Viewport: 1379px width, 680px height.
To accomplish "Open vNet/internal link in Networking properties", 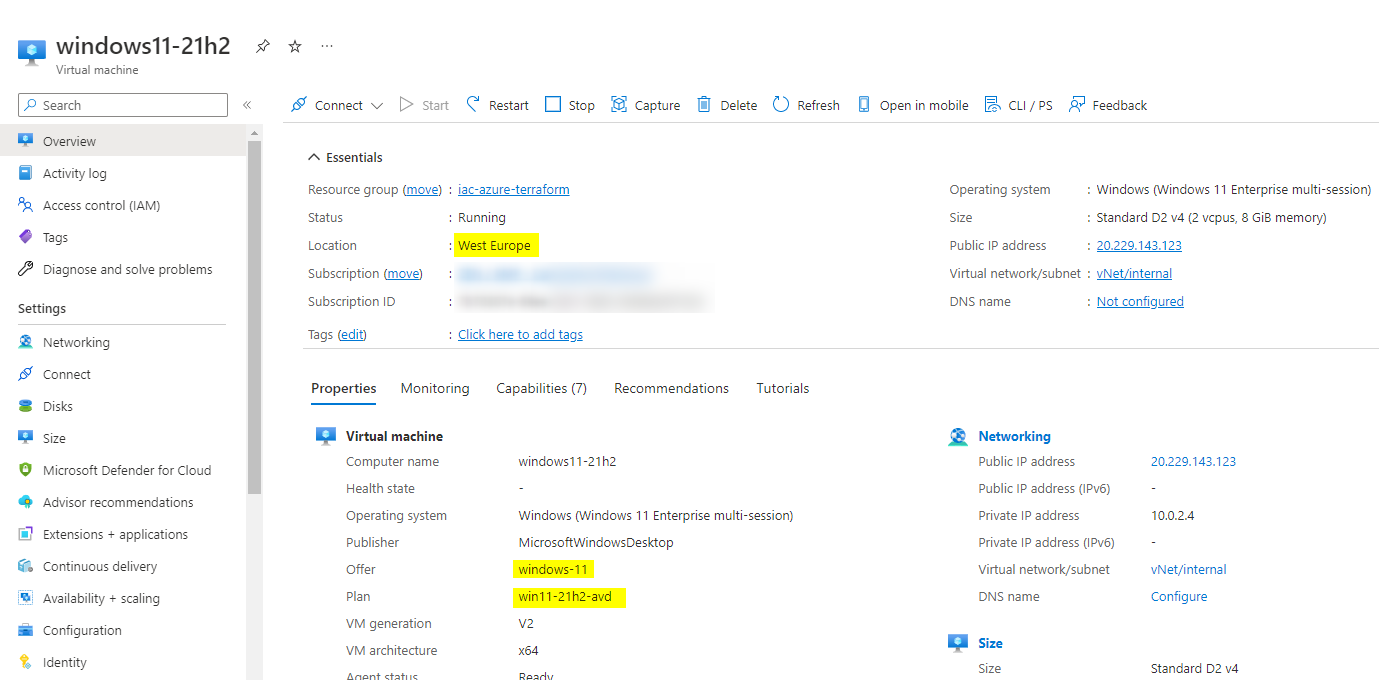I will [x=1189, y=569].
